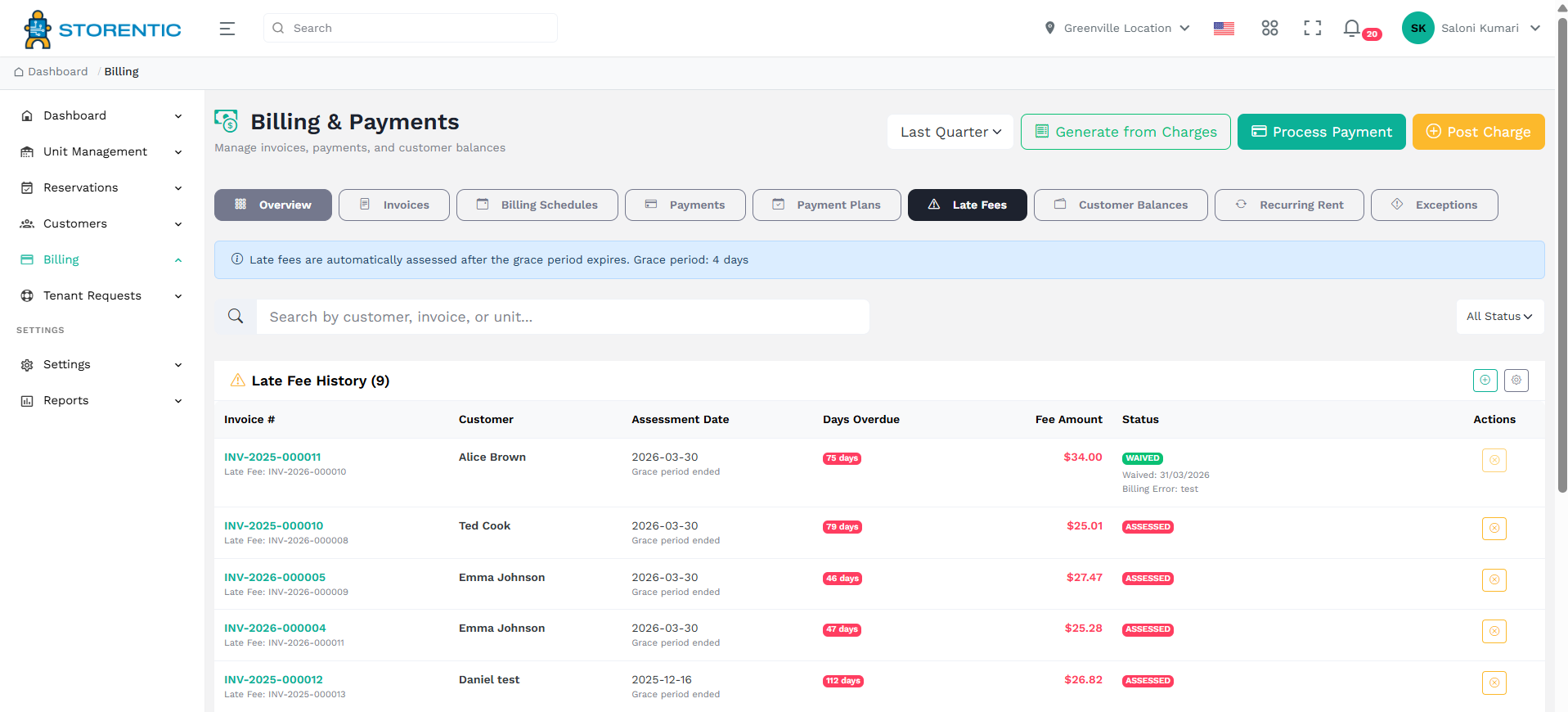Click the Billing & Payments header icon
This screenshot has width=1568, height=712.
[227, 121]
